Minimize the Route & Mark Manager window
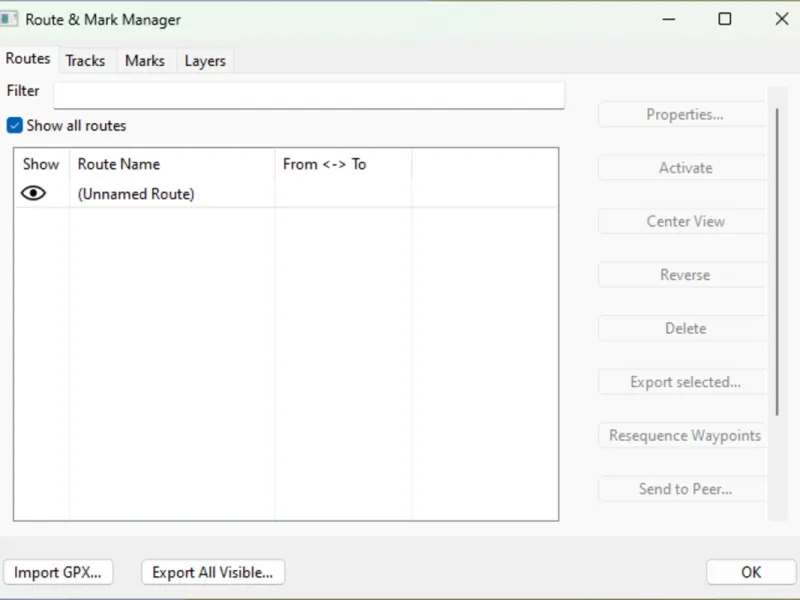The height and width of the screenshot is (600, 800). point(669,19)
